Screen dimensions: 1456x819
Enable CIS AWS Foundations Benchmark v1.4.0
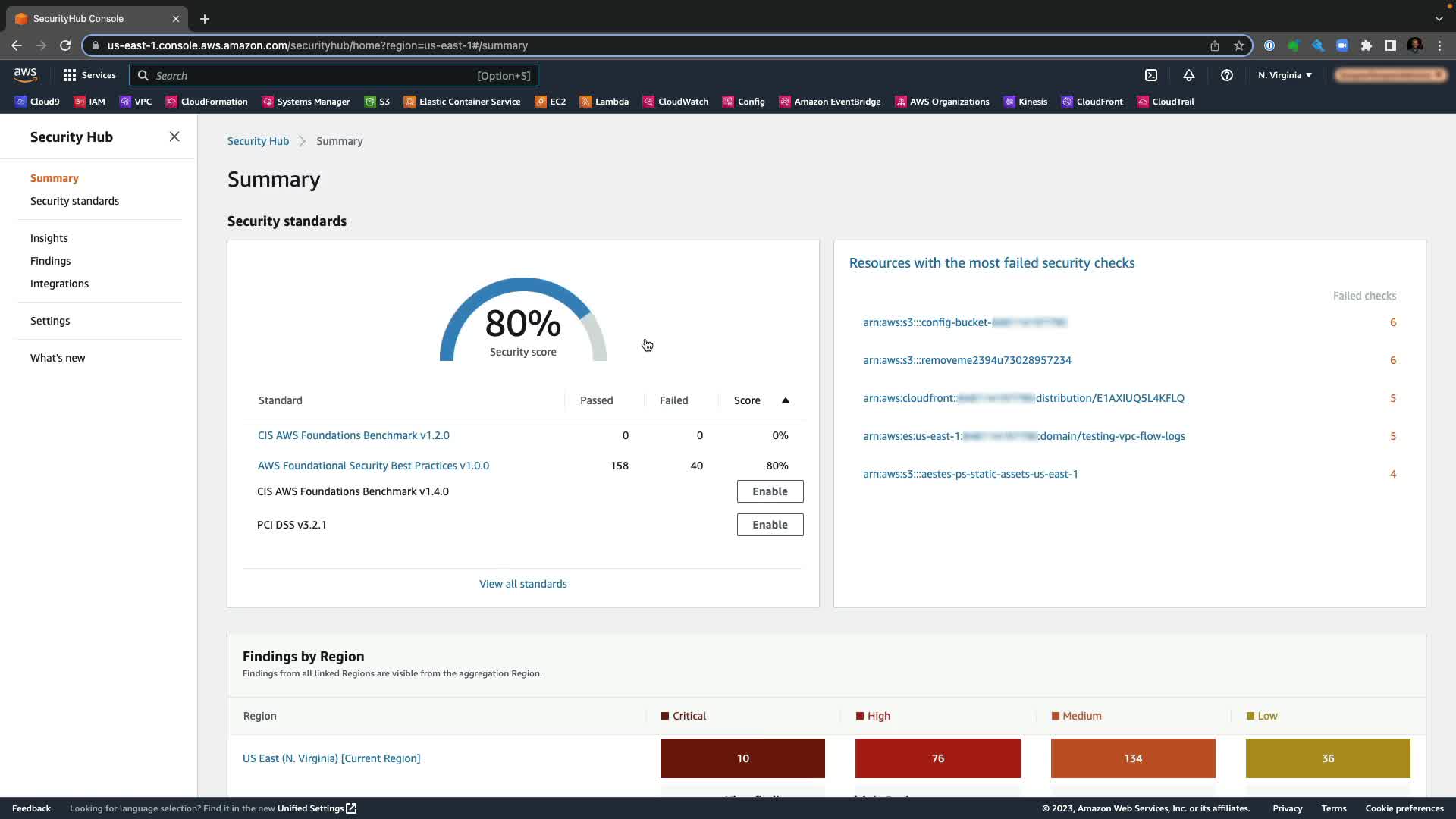(x=770, y=491)
